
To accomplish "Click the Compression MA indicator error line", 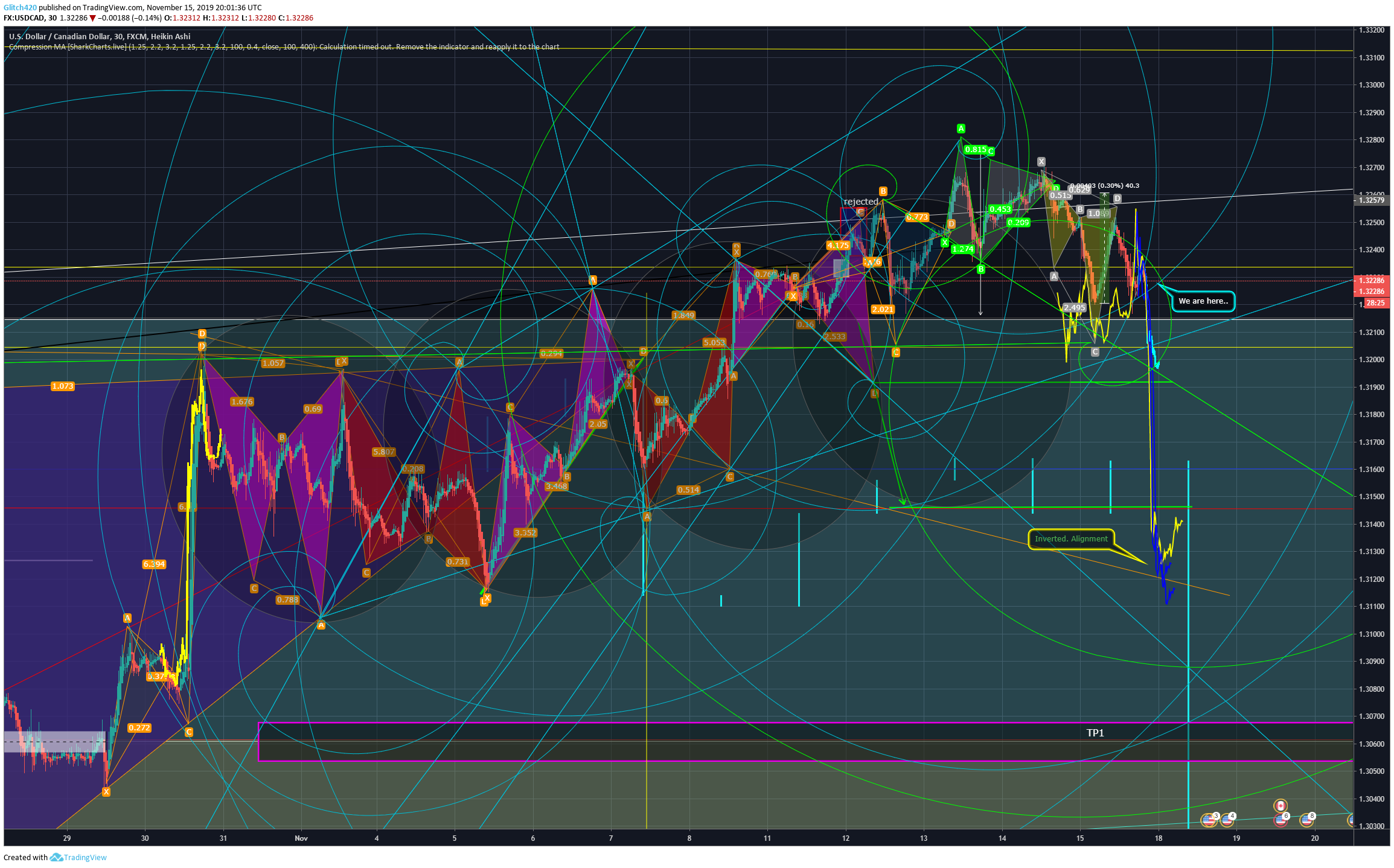I will [x=284, y=47].
